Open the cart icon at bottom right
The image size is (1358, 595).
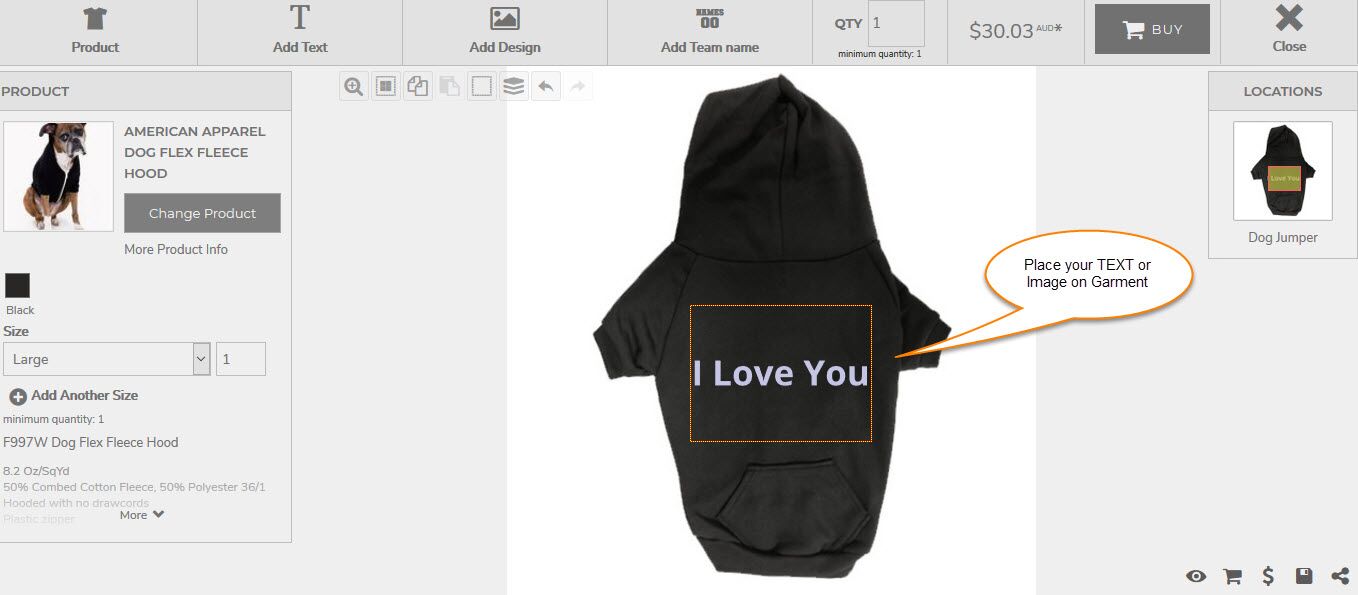[1232, 576]
